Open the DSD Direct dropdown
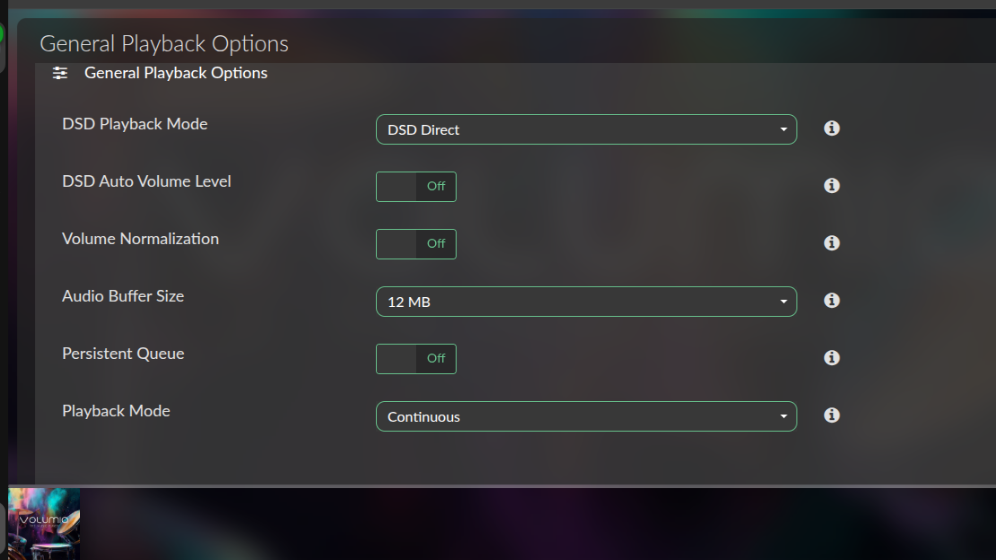 586,130
